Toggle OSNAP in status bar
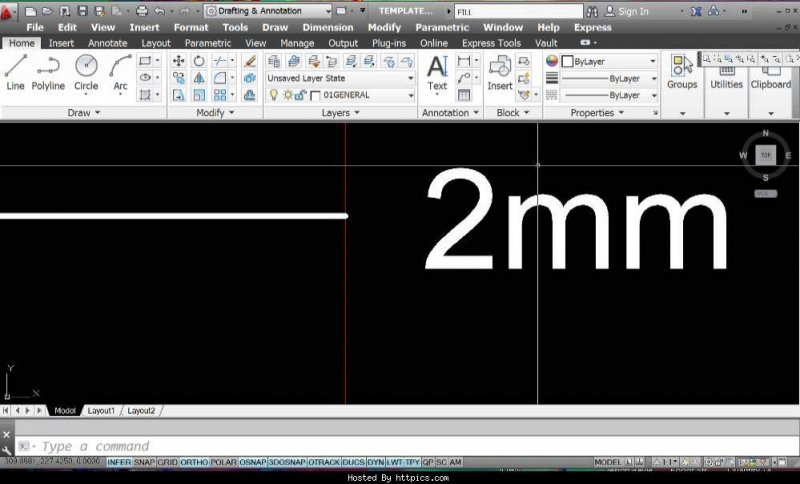The width and height of the screenshot is (800, 484). click(x=253, y=462)
